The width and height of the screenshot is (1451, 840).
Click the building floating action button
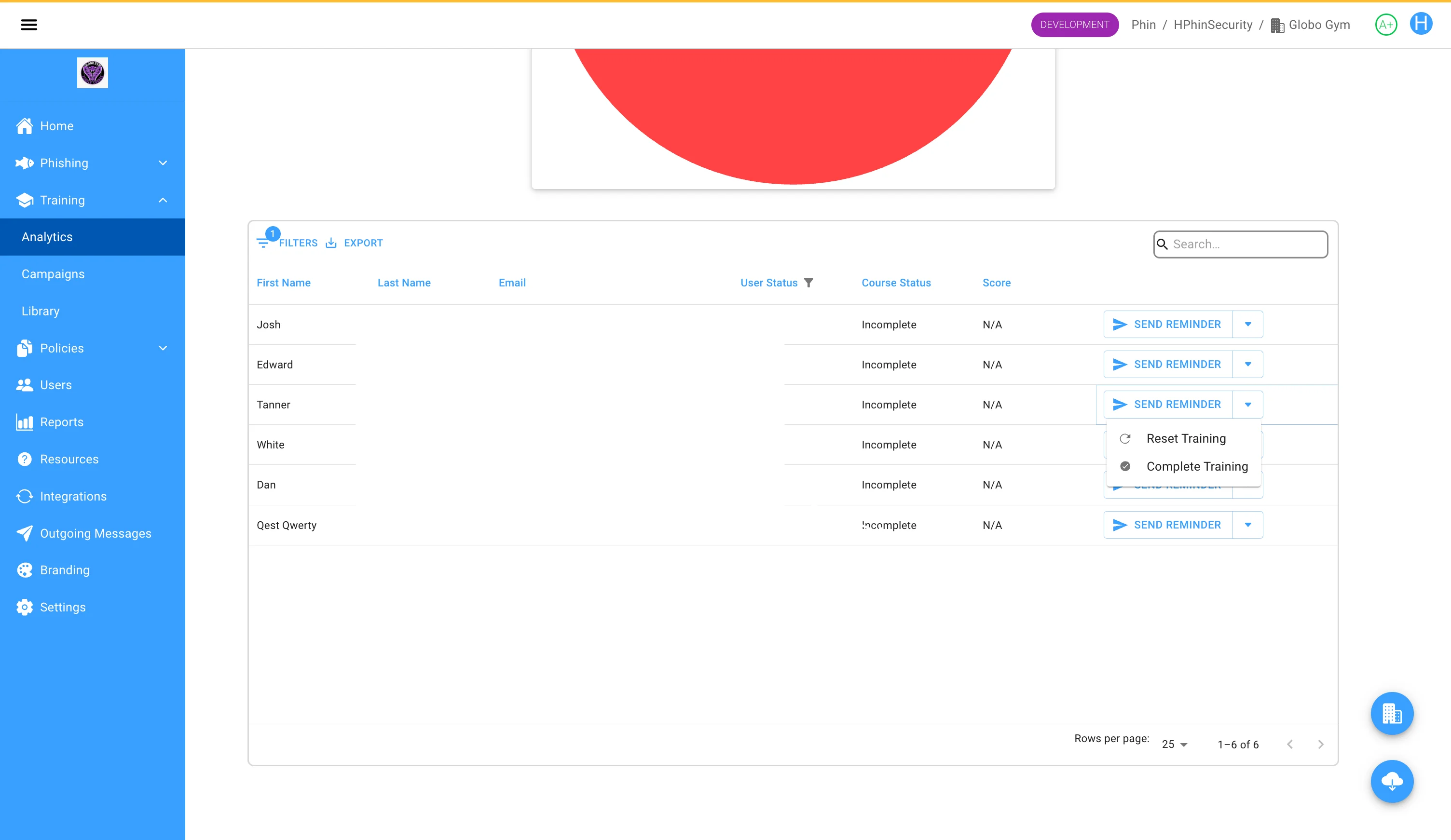1392,713
